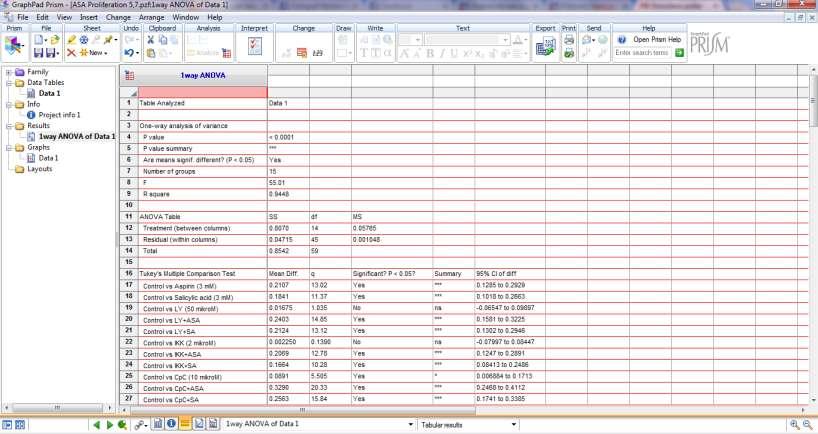Screen dimensions: 818x434
Task: Select Project info 1 in the navigator
Action: (x=59, y=115)
